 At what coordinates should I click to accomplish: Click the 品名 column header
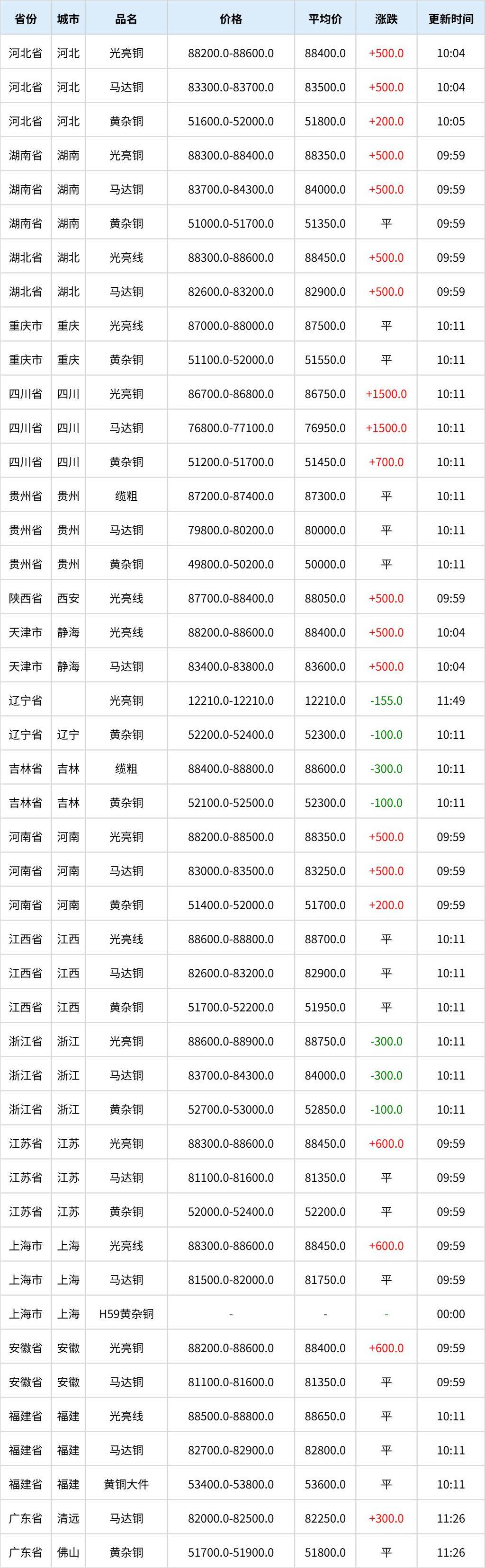(x=126, y=19)
